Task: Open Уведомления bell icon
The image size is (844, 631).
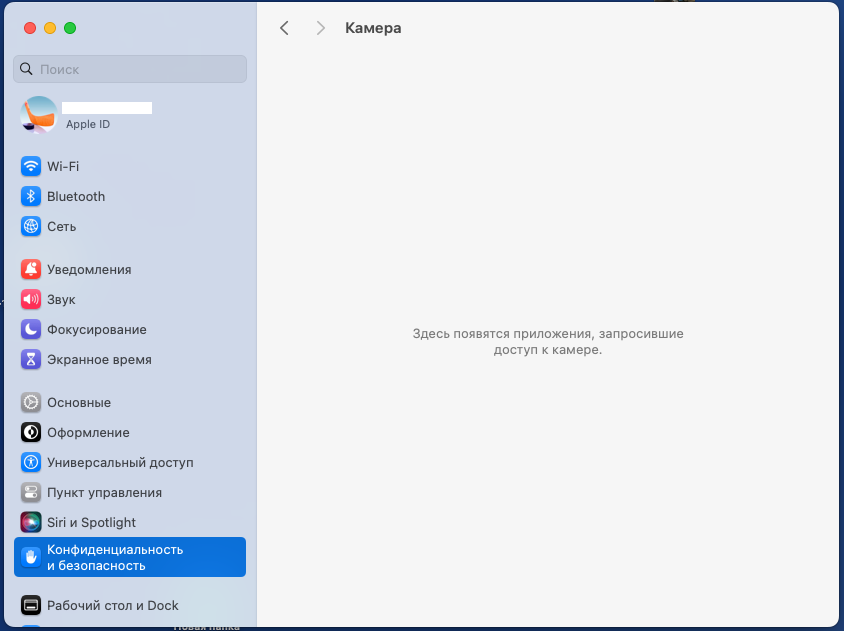Action: (31, 269)
